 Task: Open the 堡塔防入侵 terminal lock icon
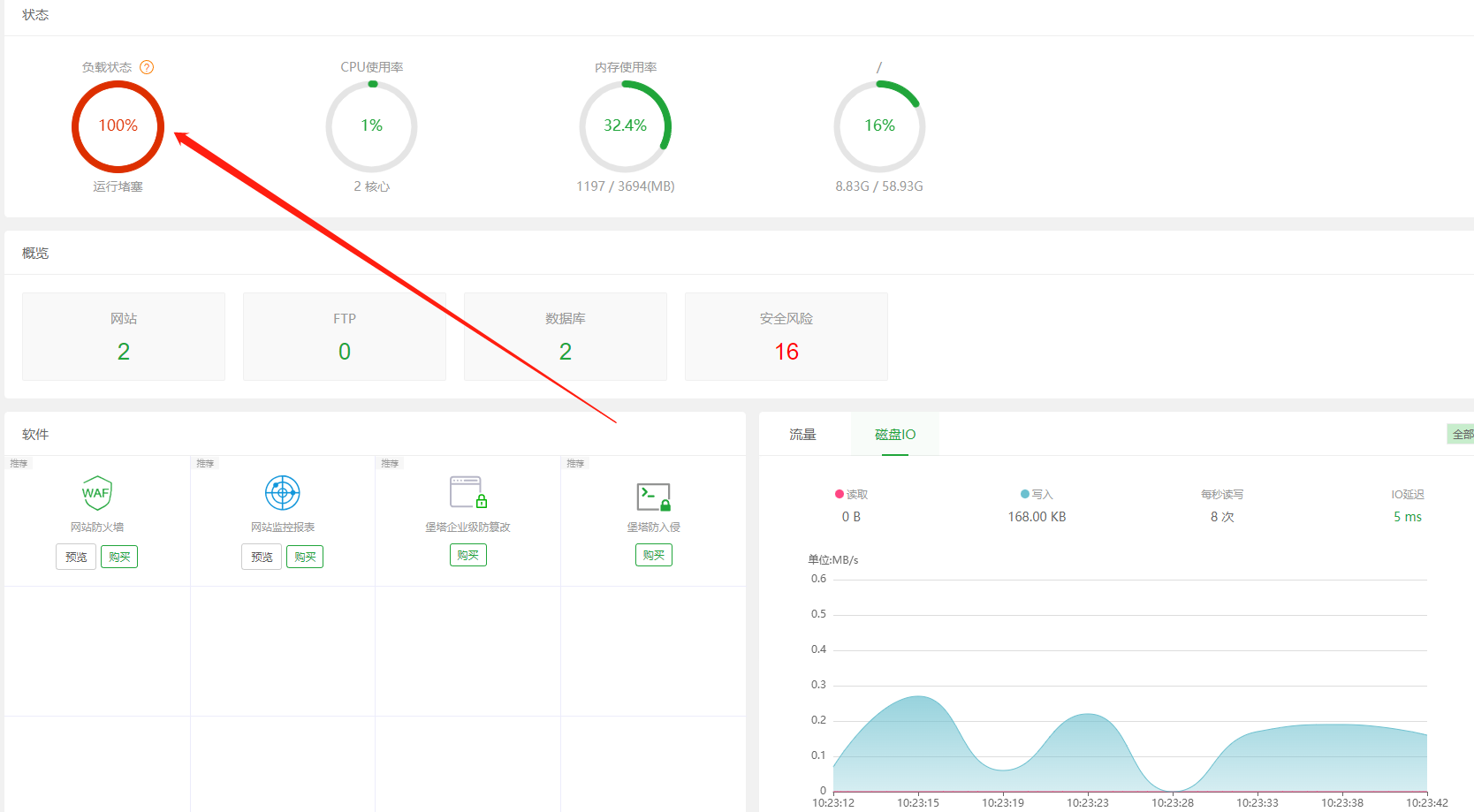click(654, 497)
